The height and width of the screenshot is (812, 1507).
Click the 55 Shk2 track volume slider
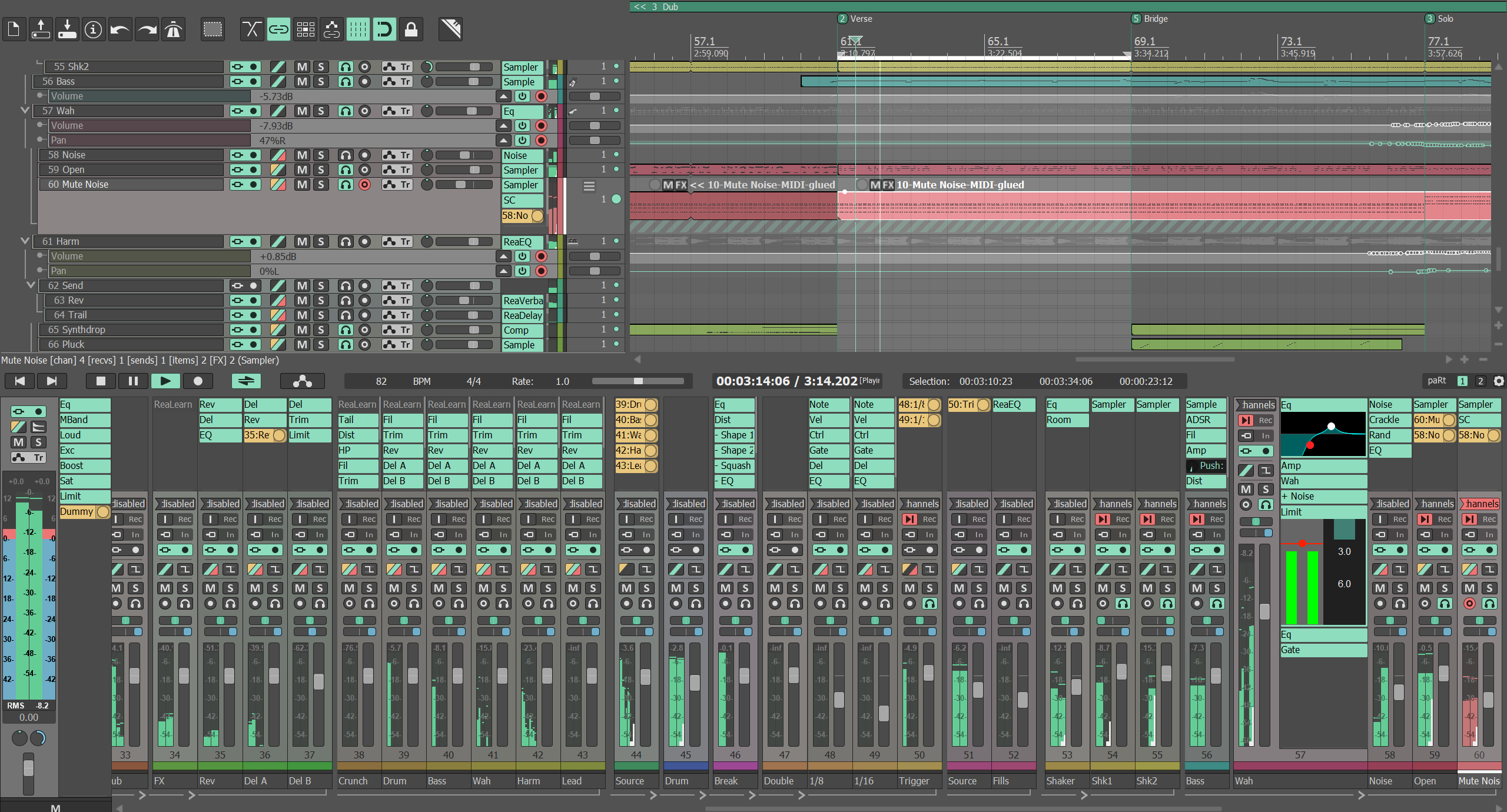coord(464,66)
